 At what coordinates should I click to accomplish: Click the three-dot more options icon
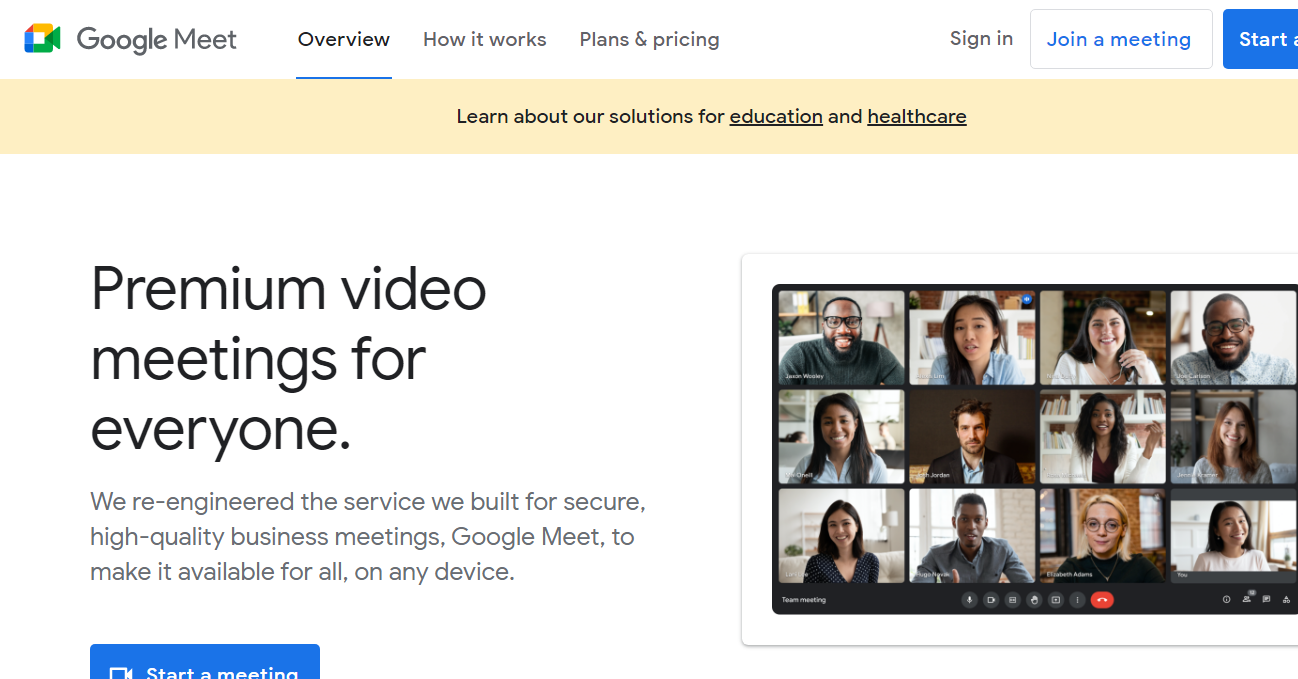tap(1077, 600)
